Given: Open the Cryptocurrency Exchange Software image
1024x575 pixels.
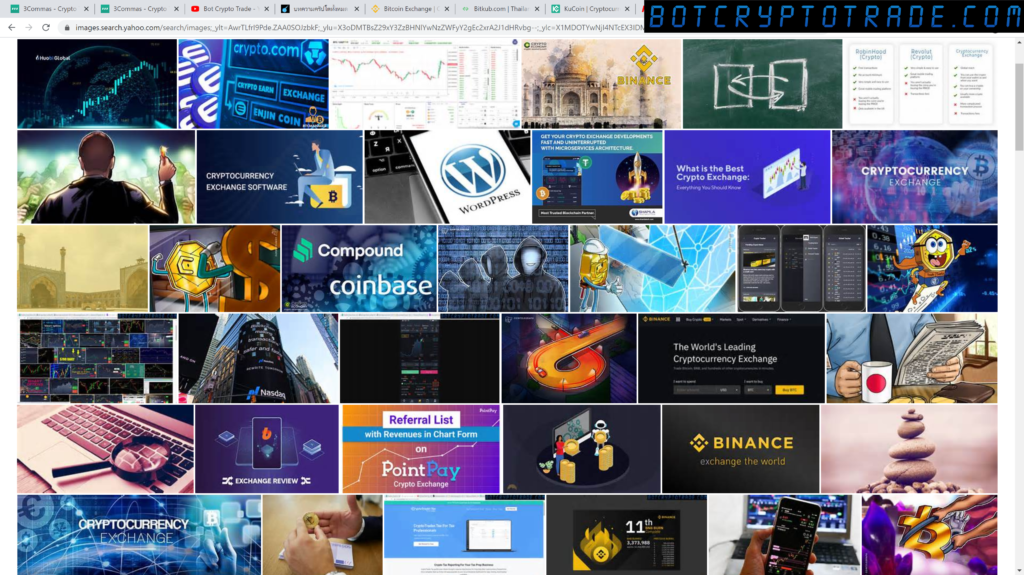Looking at the screenshot, I should click(x=280, y=176).
